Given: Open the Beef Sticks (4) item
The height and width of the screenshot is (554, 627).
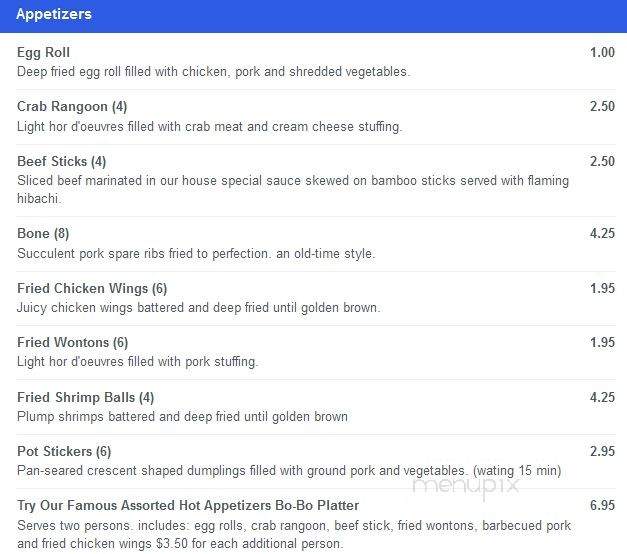Looking at the screenshot, I should [62, 162].
